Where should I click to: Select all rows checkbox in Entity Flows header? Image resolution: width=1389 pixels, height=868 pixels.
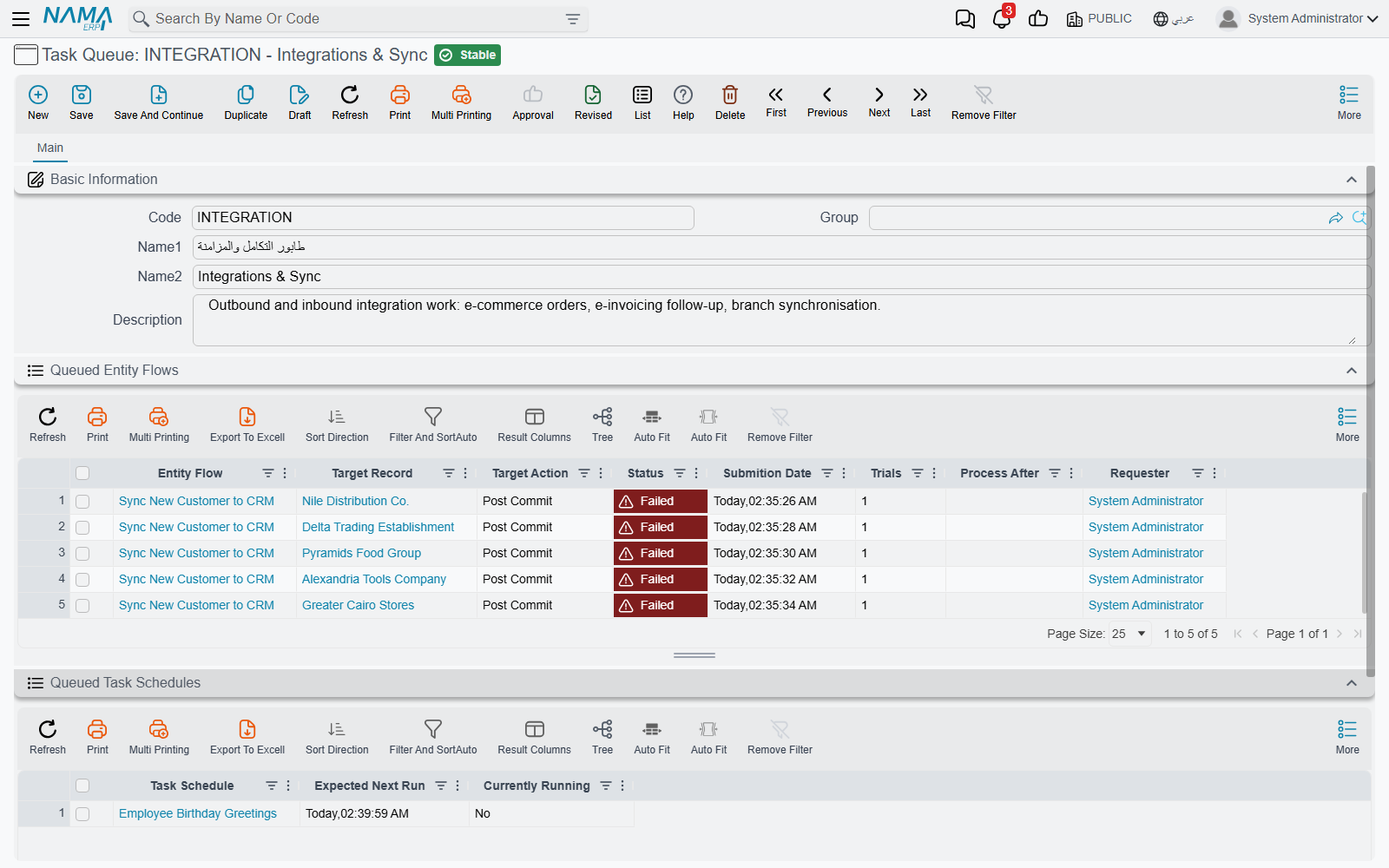tap(82, 473)
